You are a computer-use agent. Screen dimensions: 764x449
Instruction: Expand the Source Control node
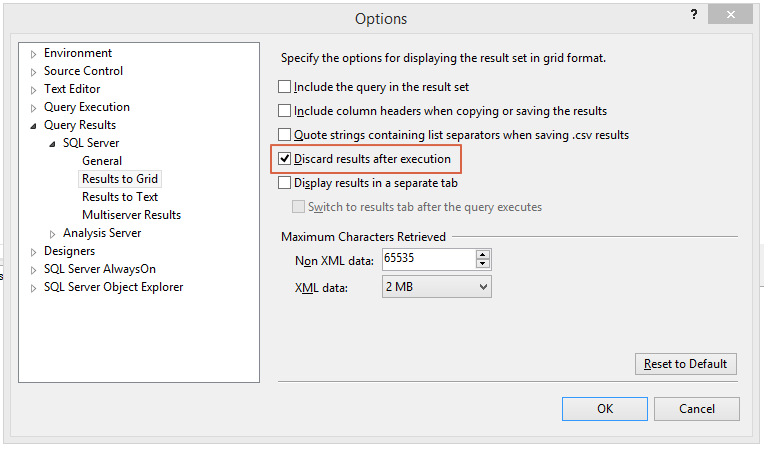pos(33,72)
